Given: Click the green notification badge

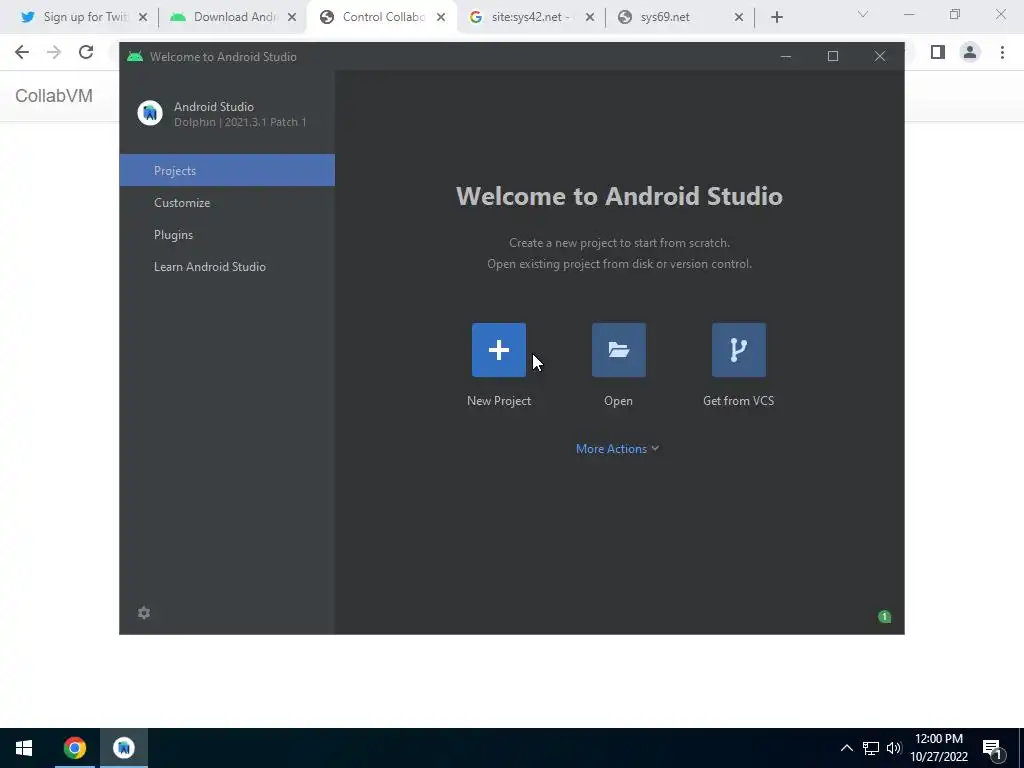Looking at the screenshot, I should (x=884, y=616).
